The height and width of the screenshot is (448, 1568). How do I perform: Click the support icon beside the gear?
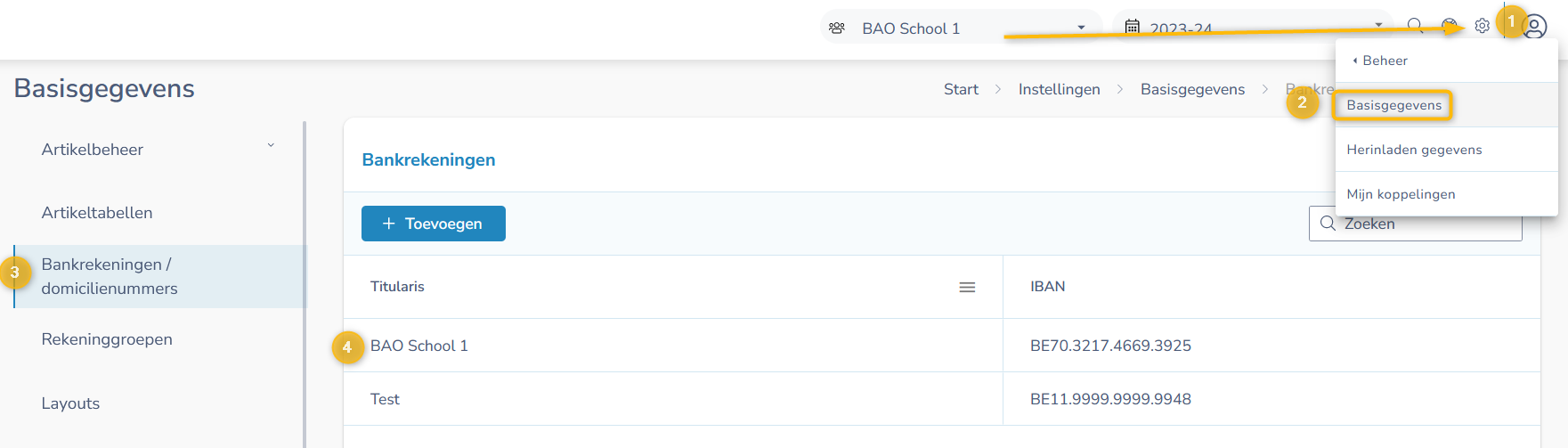[x=1449, y=26]
